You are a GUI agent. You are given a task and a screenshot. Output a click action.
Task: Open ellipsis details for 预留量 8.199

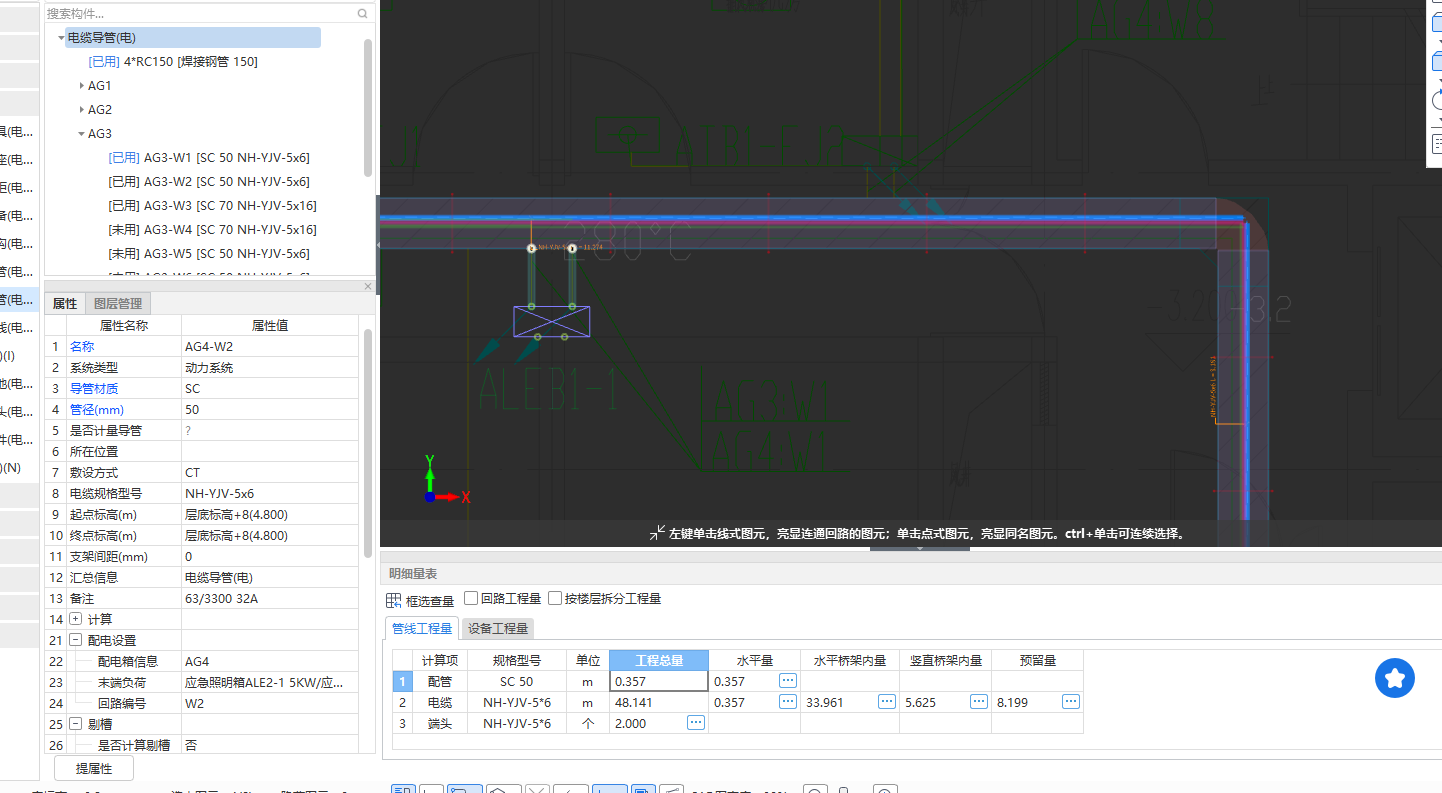[1071, 702]
